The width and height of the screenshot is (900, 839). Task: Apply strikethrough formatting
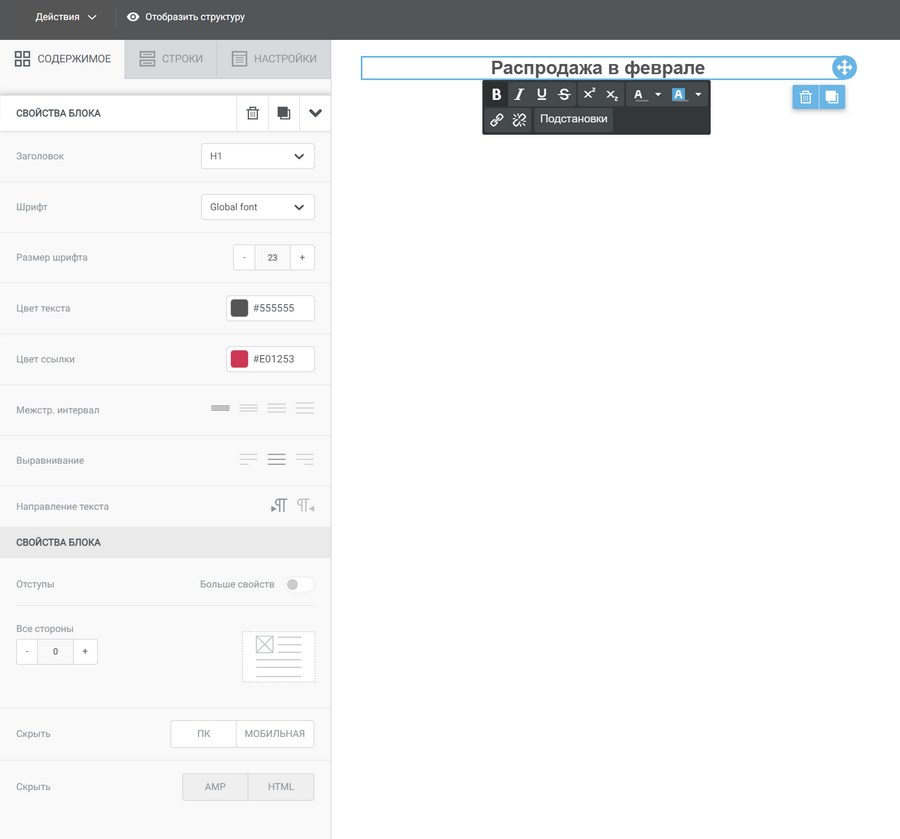click(x=565, y=95)
